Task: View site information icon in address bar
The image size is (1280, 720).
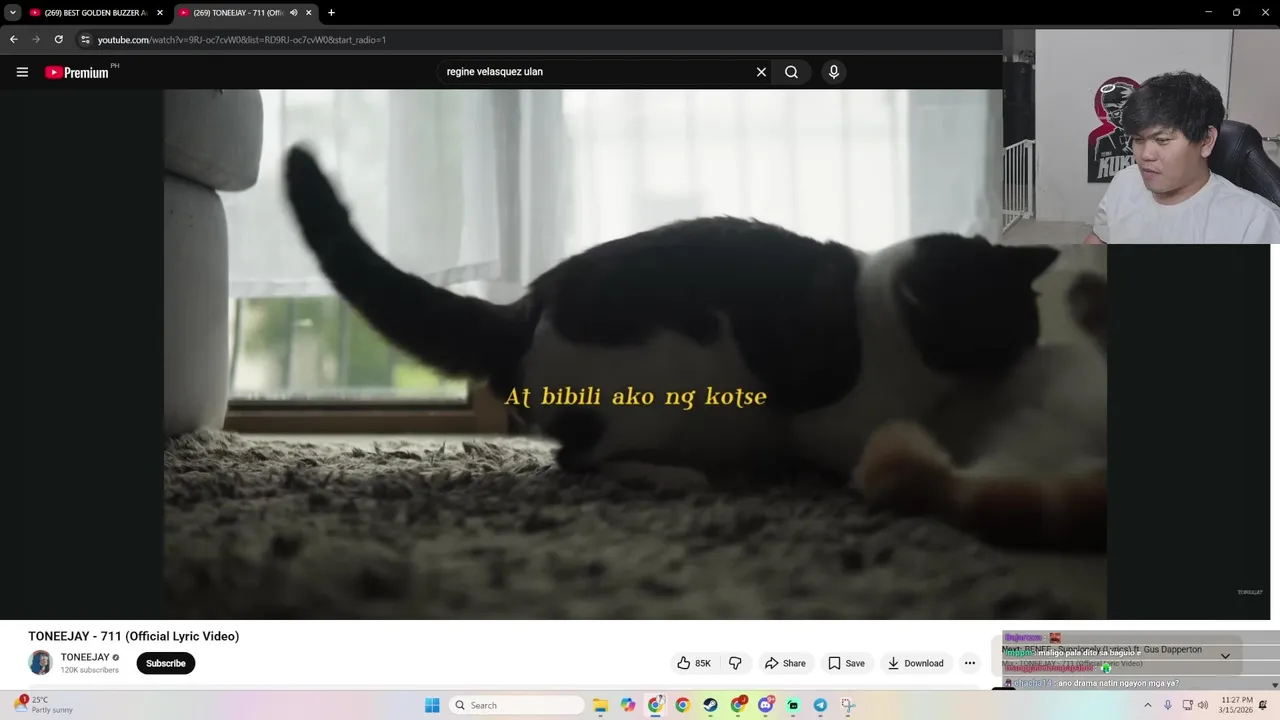Action: 85,40
